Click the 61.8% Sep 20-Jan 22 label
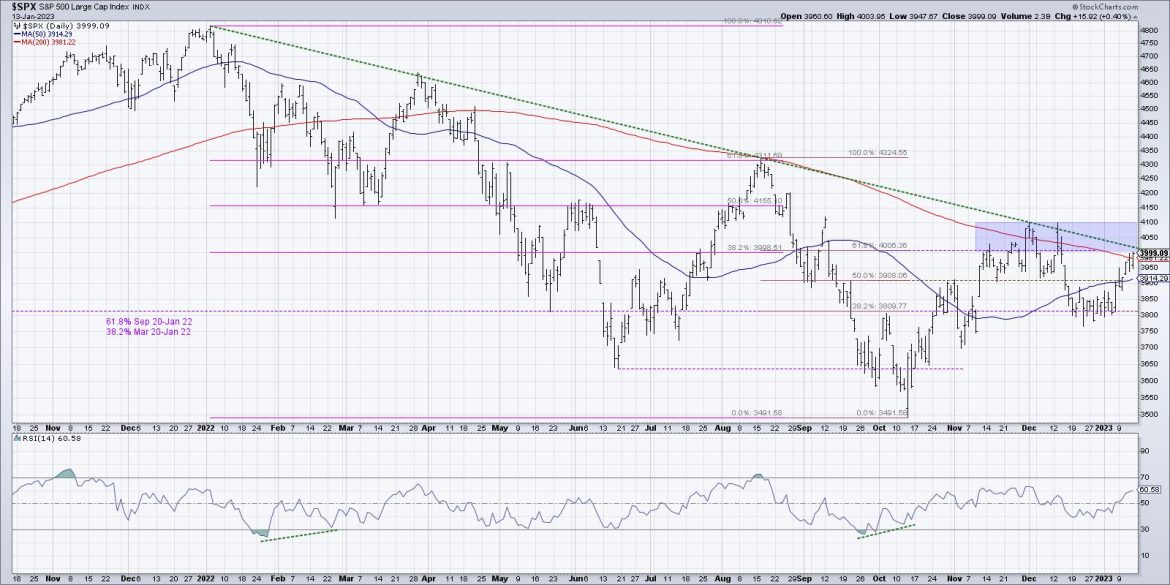 [148, 322]
